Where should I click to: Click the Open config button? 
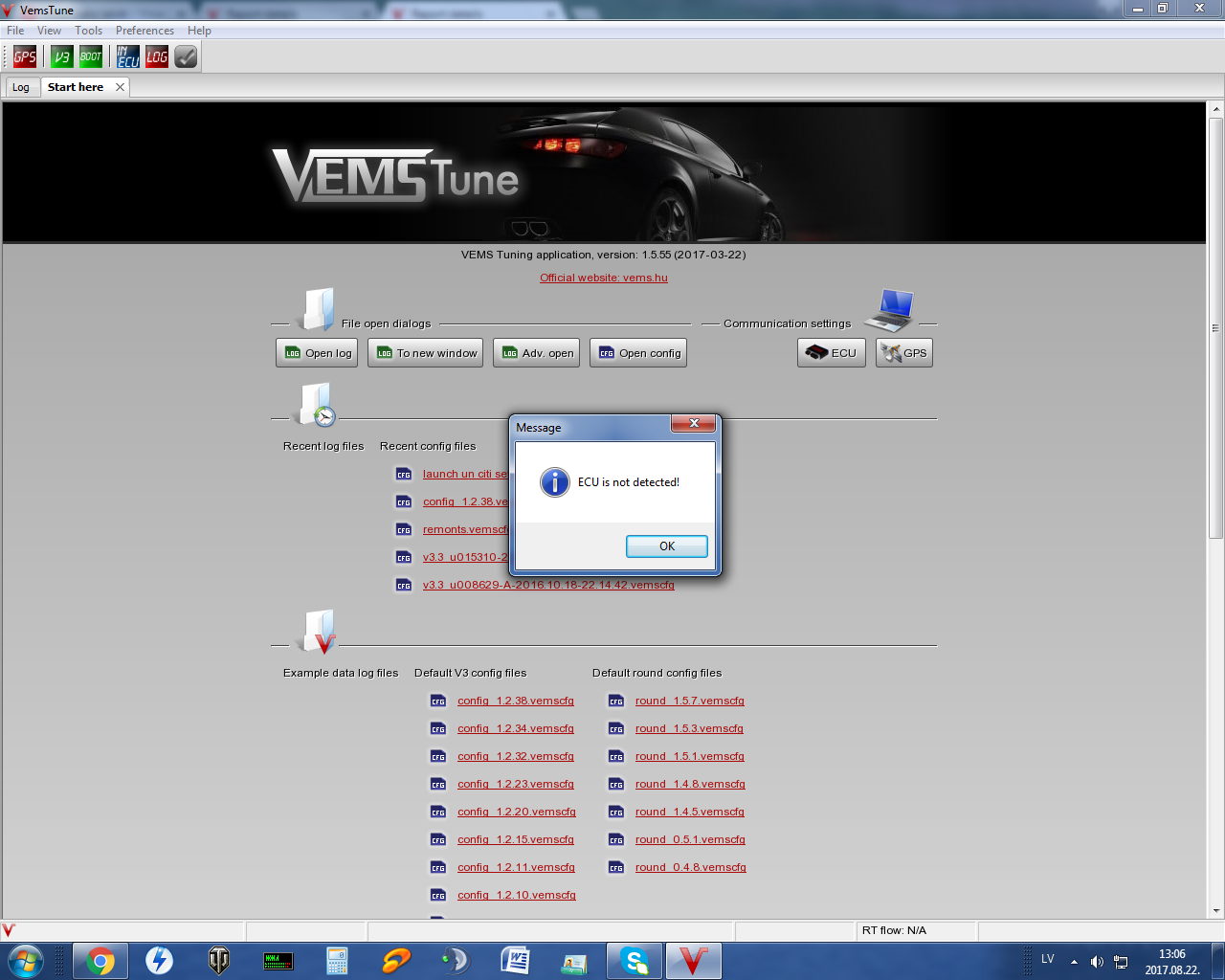pos(638,353)
